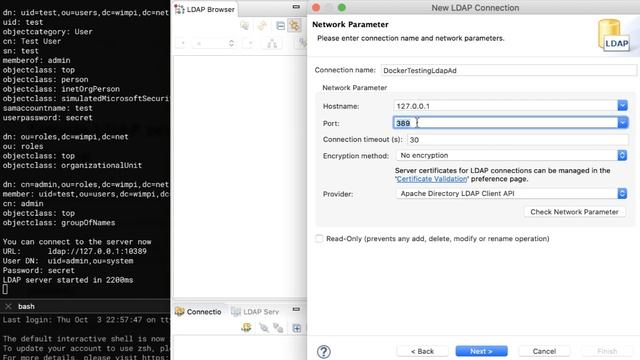This screenshot has width=640, height=360.
Task: Click 'samaccountname: test' terminal line
Action: coord(47,108)
